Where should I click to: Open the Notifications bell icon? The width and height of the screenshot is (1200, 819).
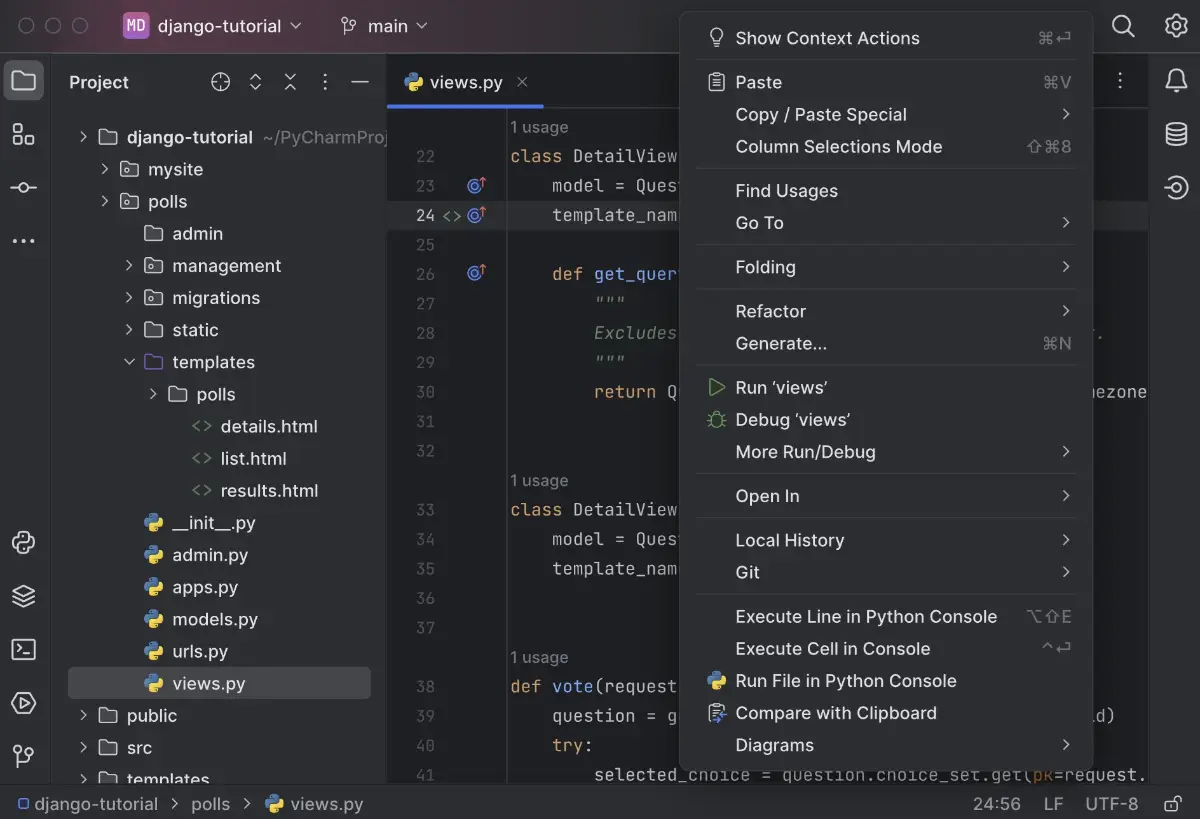click(x=1176, y=81)
